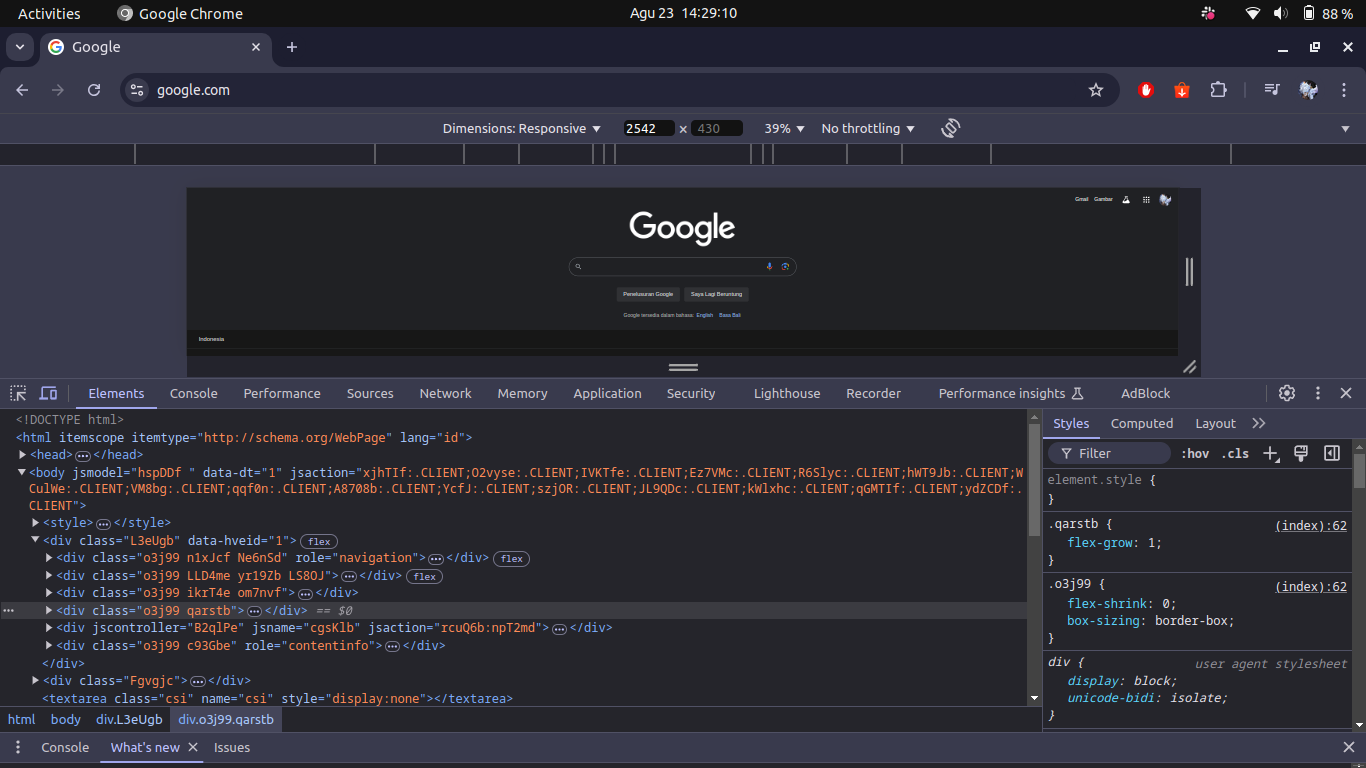Reload the page
Screen dimensions: 1366x768
coord(94,90)
